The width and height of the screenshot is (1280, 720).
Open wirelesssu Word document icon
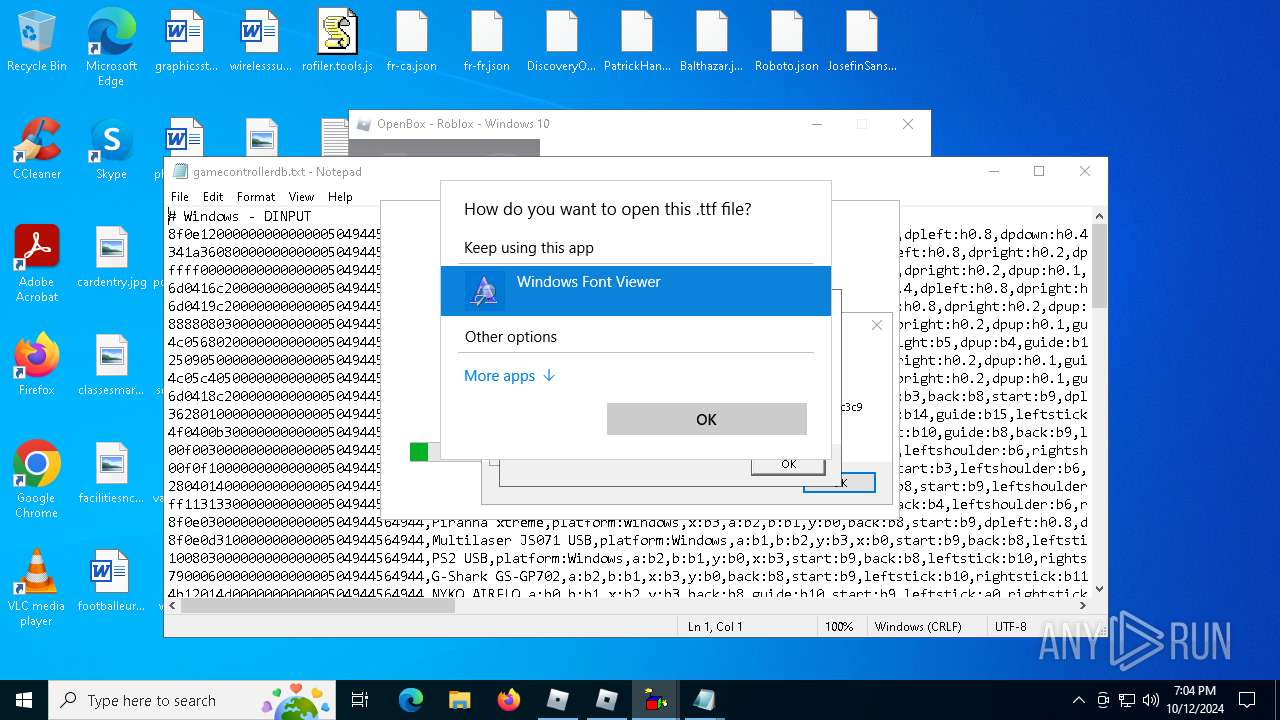[x=261, y=41]
